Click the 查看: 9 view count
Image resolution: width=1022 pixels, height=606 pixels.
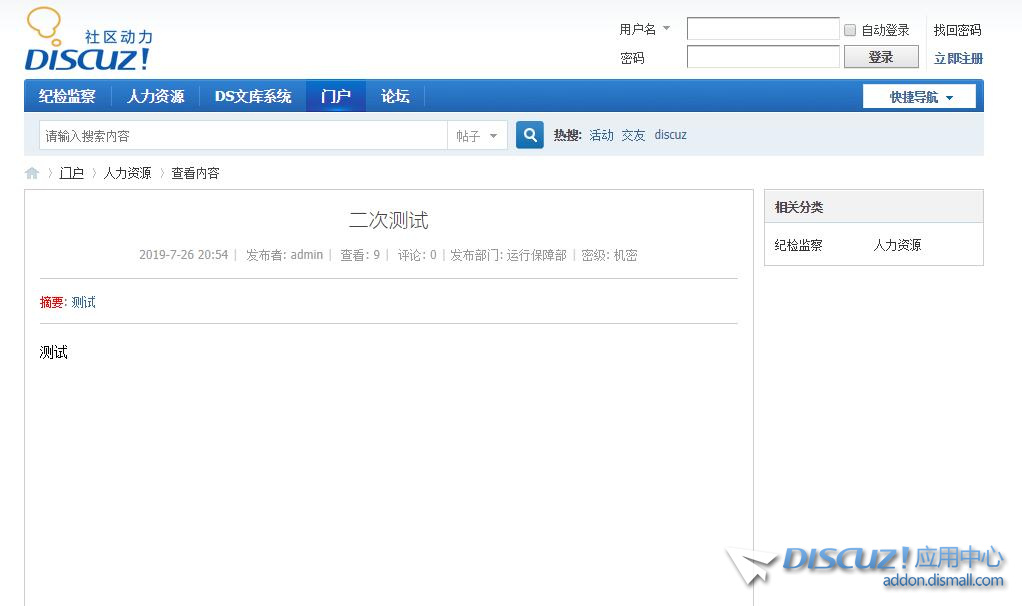pos(360,255)
